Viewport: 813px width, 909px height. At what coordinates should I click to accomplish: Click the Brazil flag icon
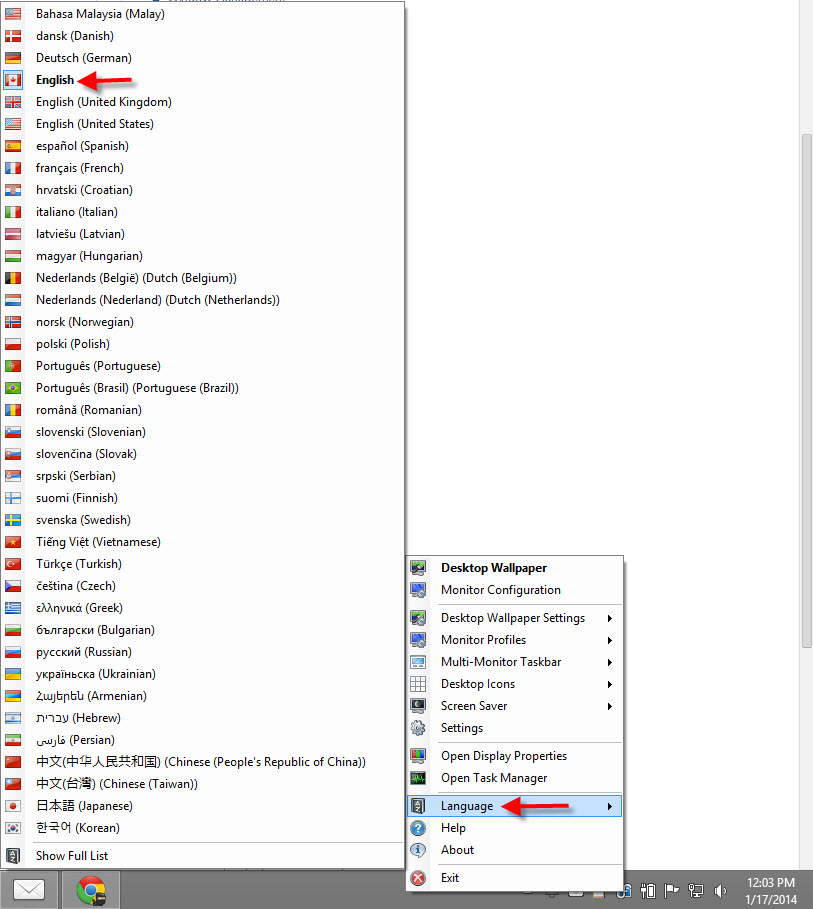pos(13,388)
